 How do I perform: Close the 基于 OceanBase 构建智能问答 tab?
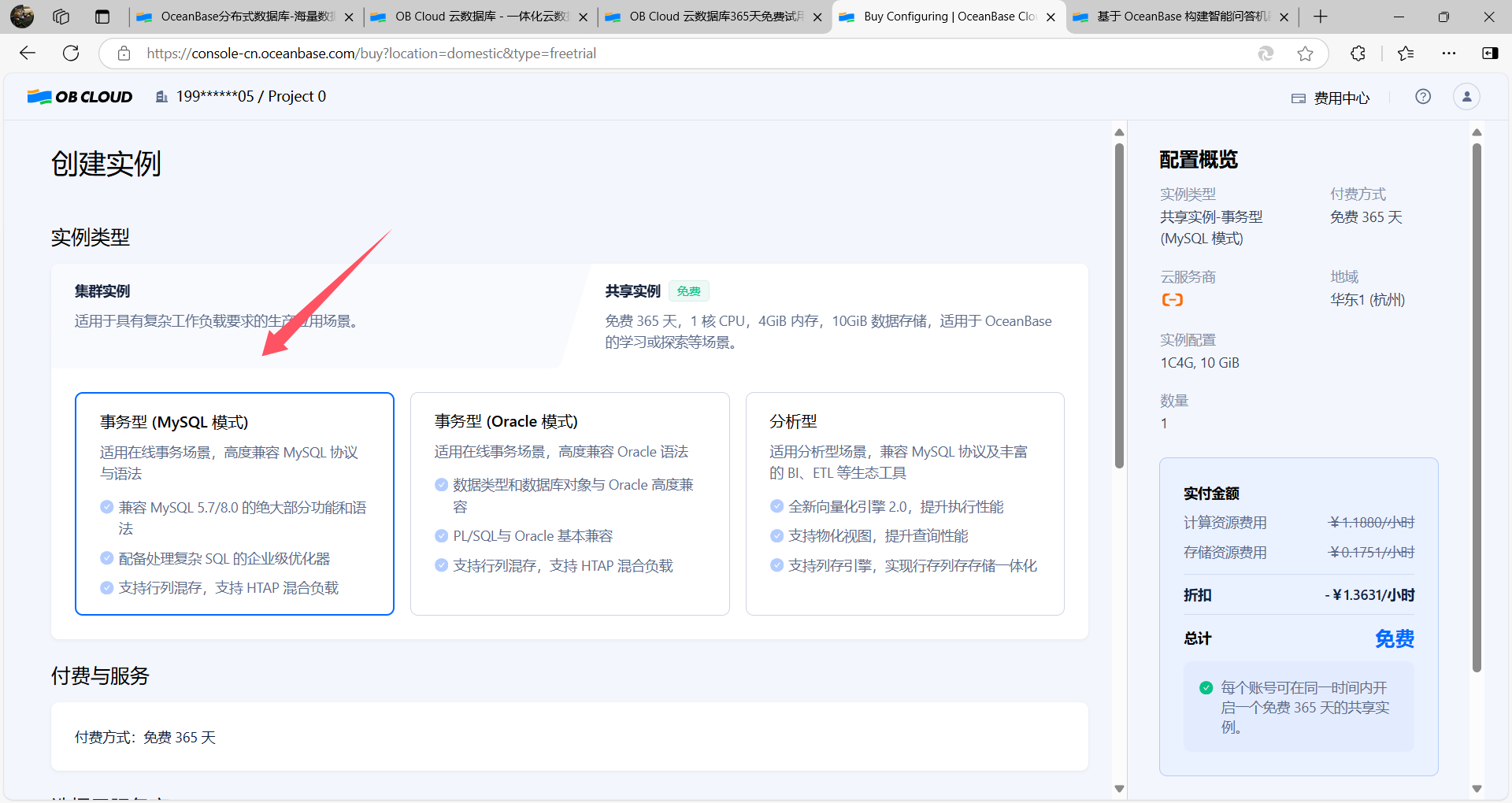[x=1284, y=17]
